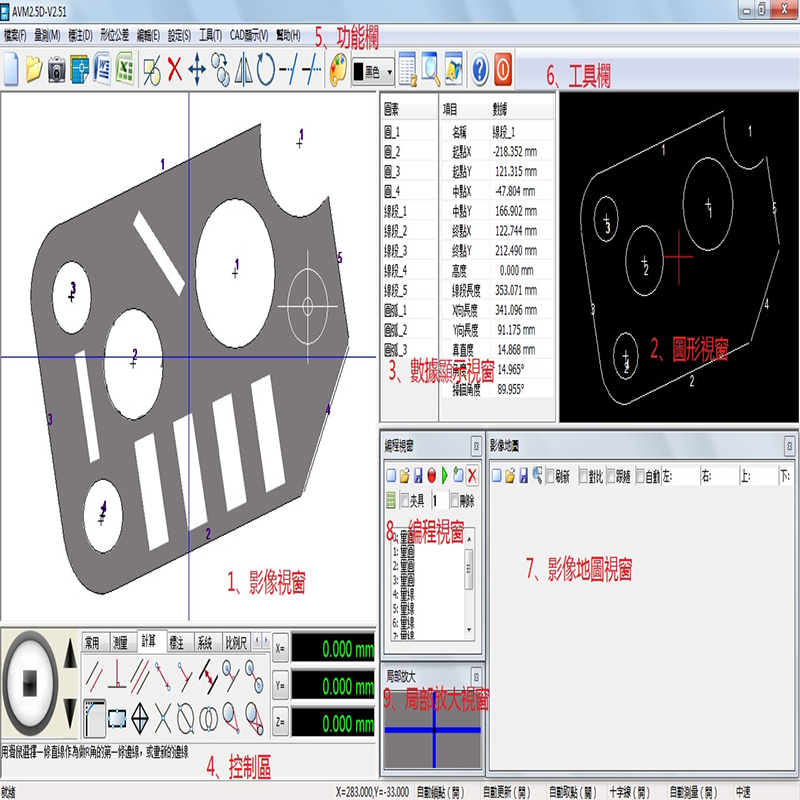Select the mirror tool in main toolbar
The image size is (800, 800).
coord(243,69)
